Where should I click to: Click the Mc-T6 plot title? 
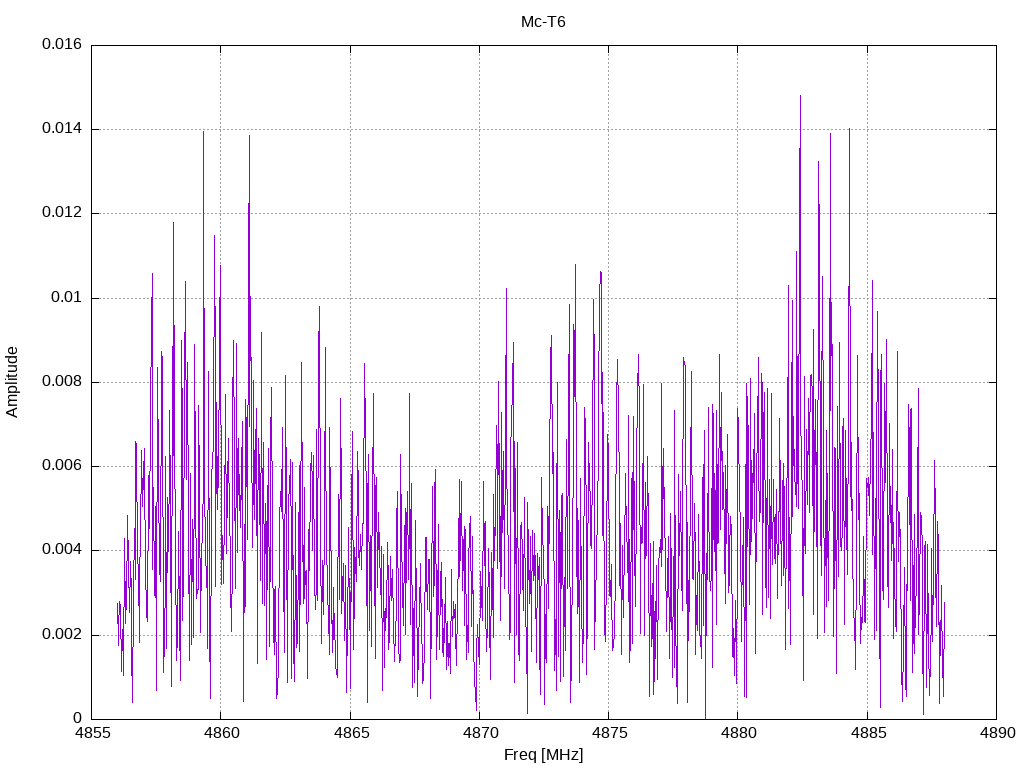pos(543,22)
